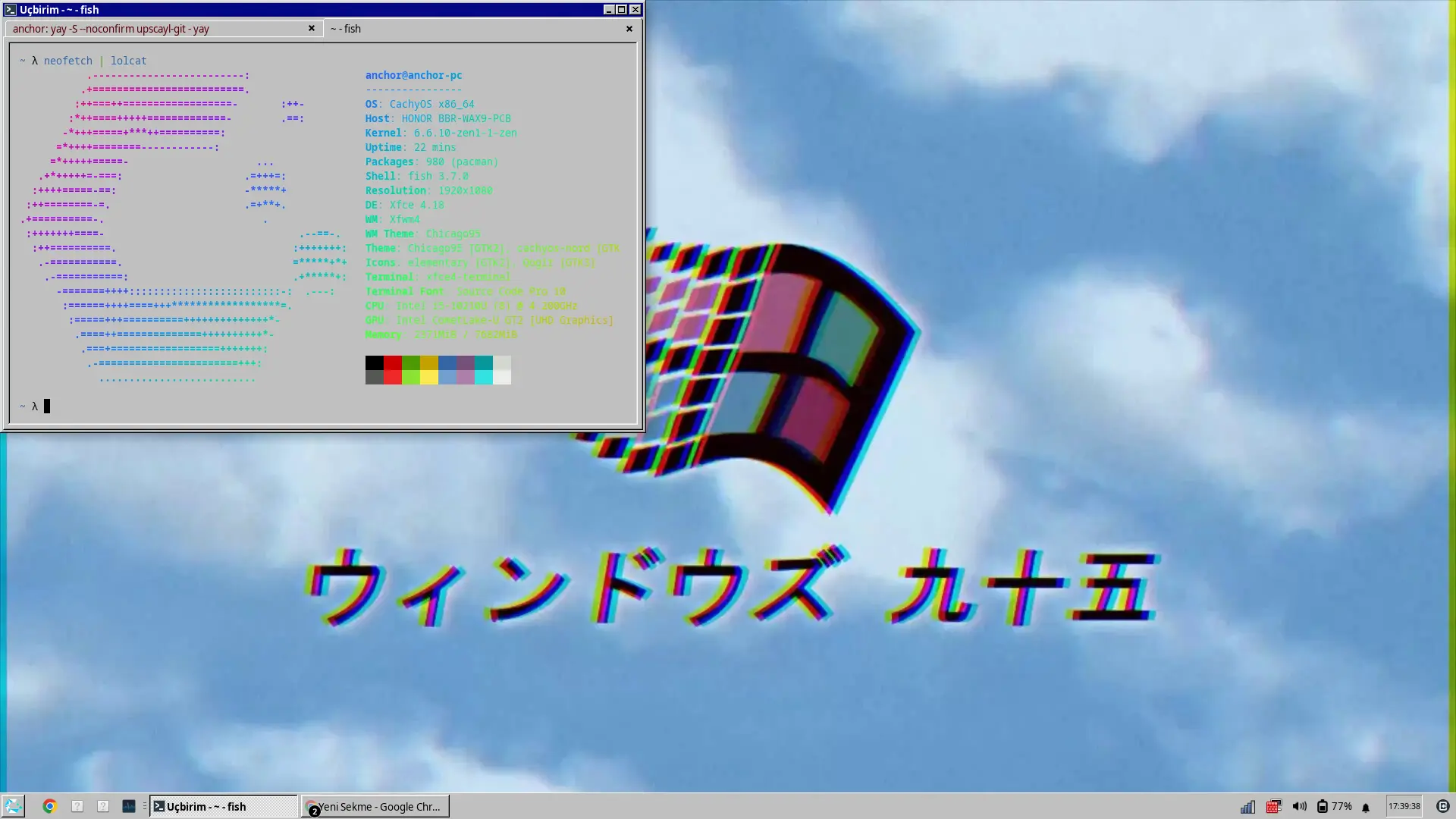This screenshot has width=1456, height=819.
Task: Switch to the yay upscayl-git terminal tab
Action: (x=164, y=29)
